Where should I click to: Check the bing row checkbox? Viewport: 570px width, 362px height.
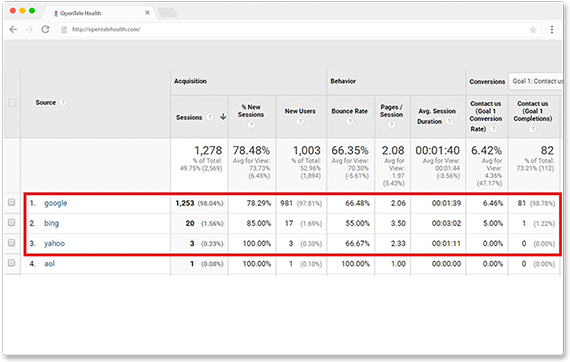click(12, 222)
